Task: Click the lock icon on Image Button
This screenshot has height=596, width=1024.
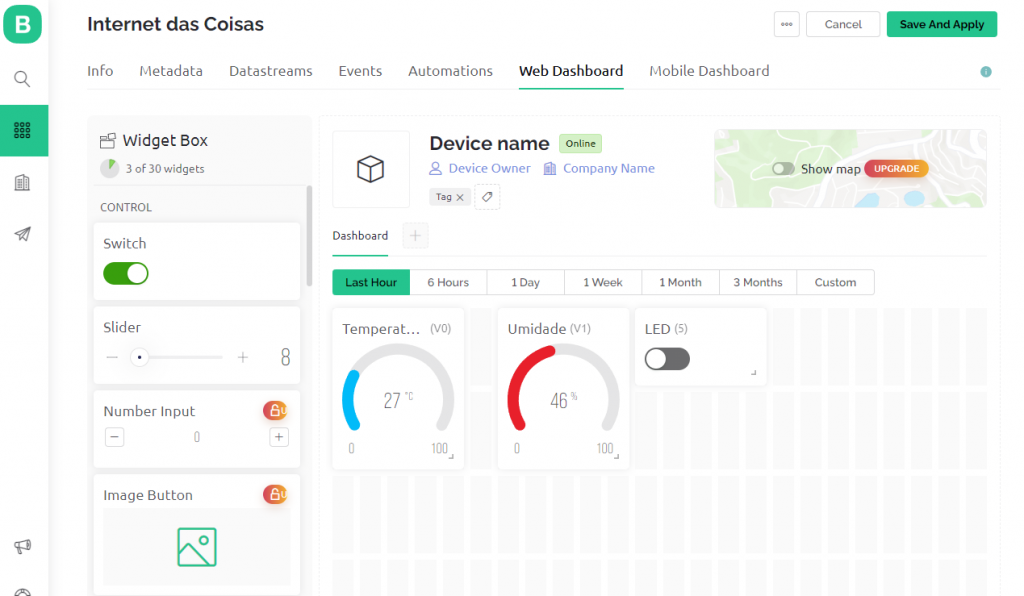Action: pyautogui.click(x=275, y=494)
